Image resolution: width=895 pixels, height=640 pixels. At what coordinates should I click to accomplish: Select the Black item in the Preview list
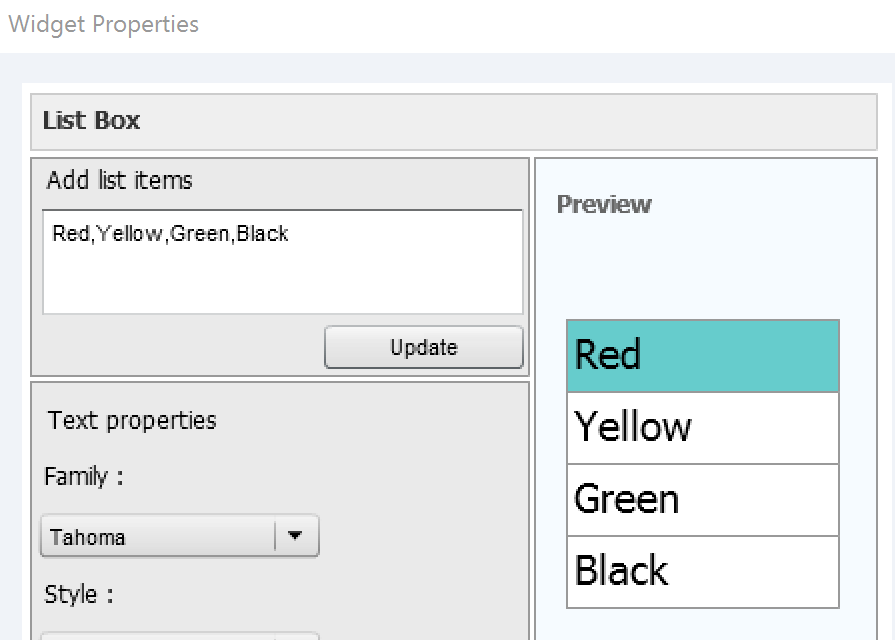click(700, 571)
